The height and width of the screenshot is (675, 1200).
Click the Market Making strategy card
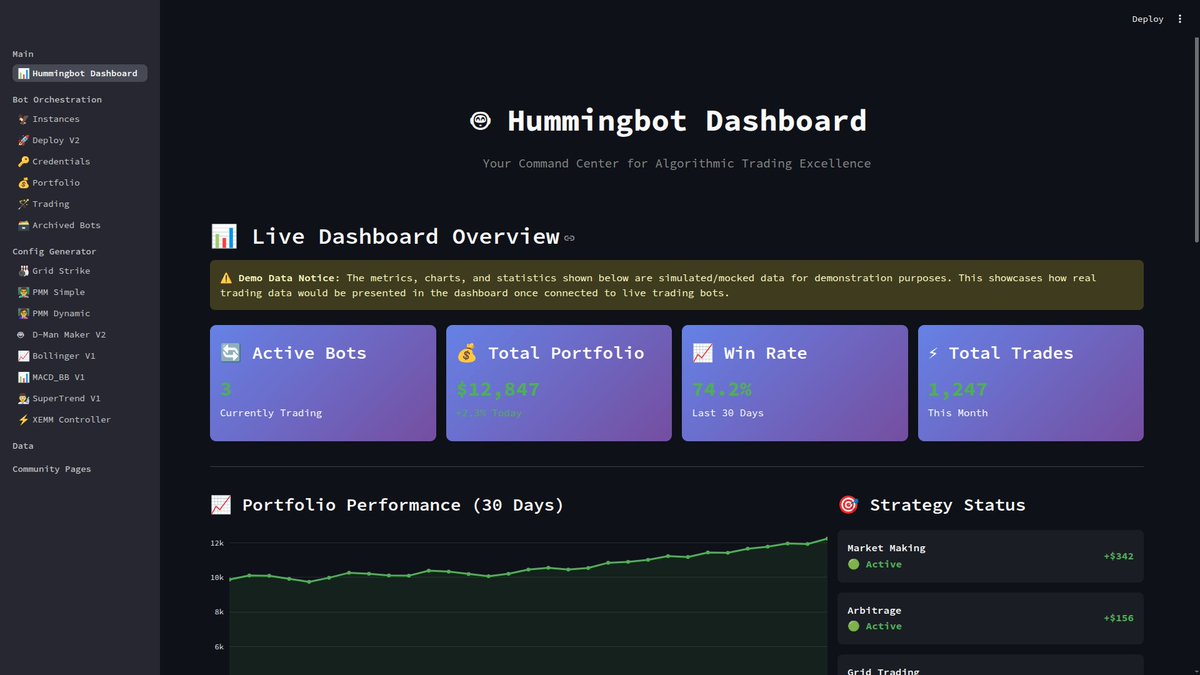tap(990, 556)
